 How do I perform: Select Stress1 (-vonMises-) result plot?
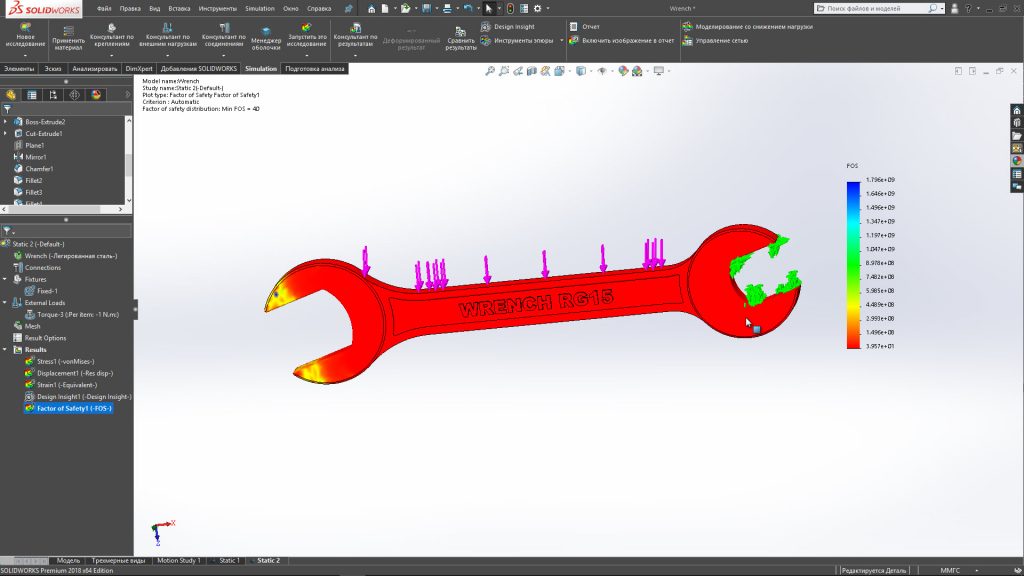point(67,361)
